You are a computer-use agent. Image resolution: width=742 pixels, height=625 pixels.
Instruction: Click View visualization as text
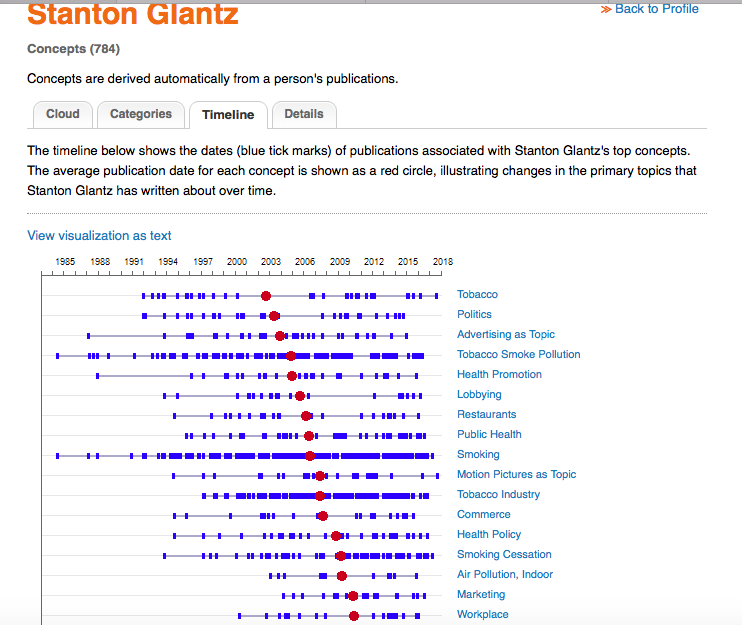tap(99, 236)
